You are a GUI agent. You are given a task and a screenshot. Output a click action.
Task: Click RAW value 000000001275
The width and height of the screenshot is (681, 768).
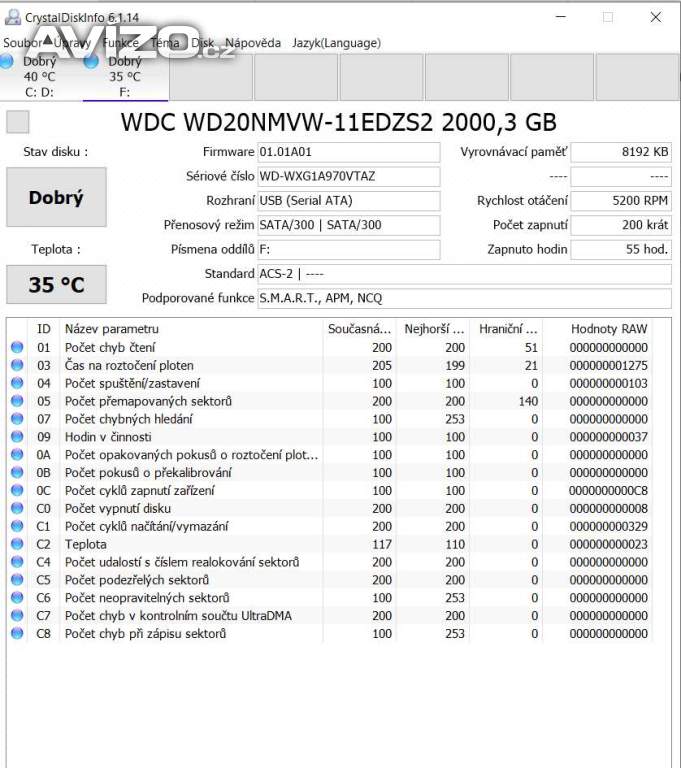click(608, 365)
